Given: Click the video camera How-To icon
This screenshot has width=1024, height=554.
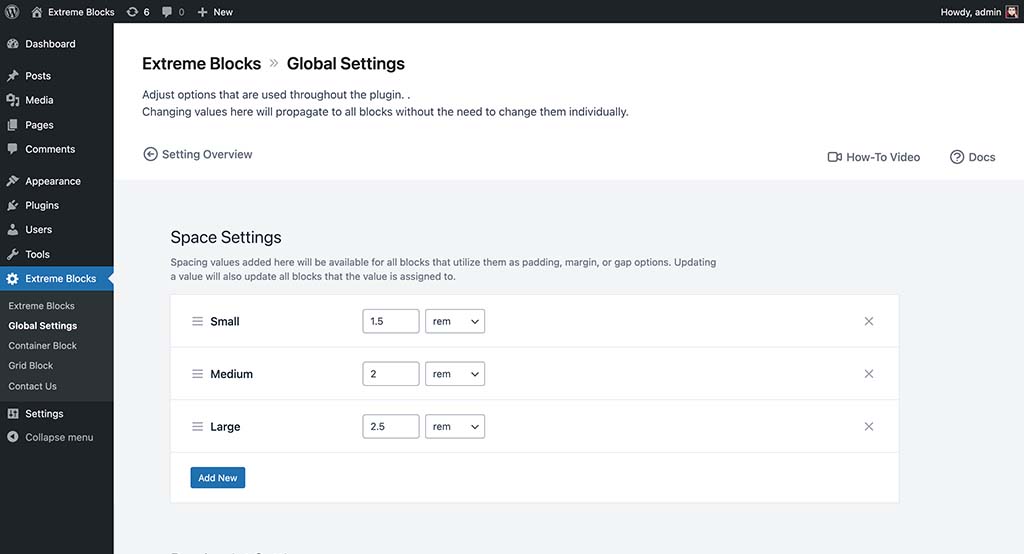Looking at the screenshot, I should (835, 157).
